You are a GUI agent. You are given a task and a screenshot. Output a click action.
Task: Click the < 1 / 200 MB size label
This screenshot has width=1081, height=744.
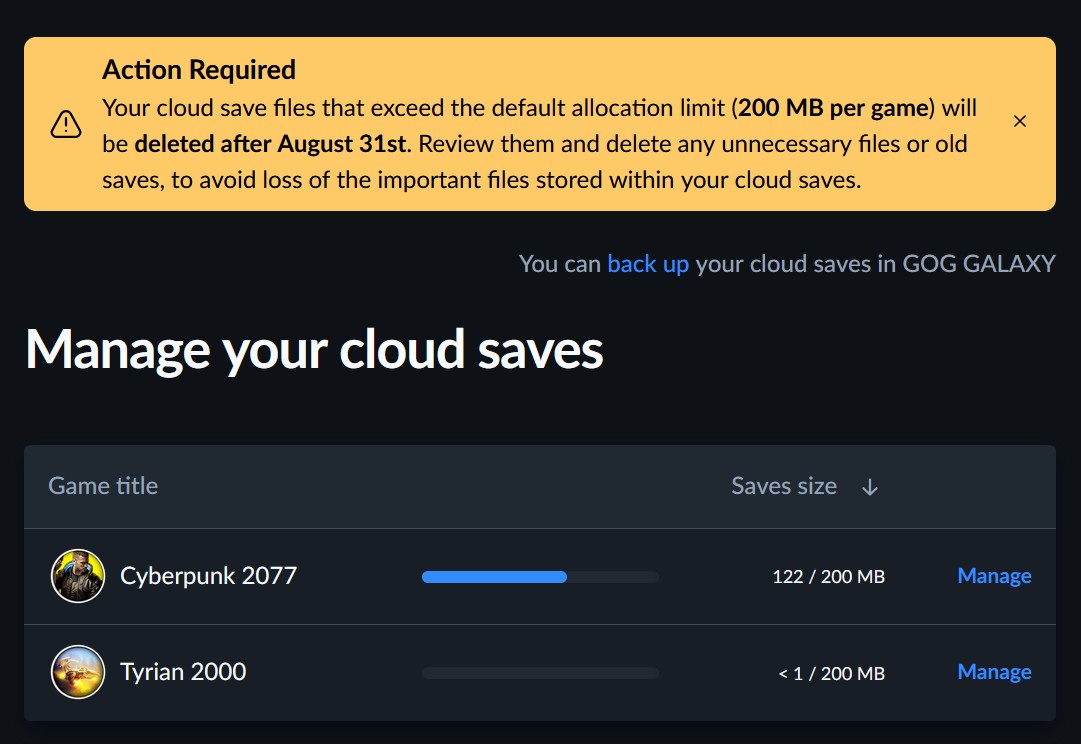(x=831, y=674)
